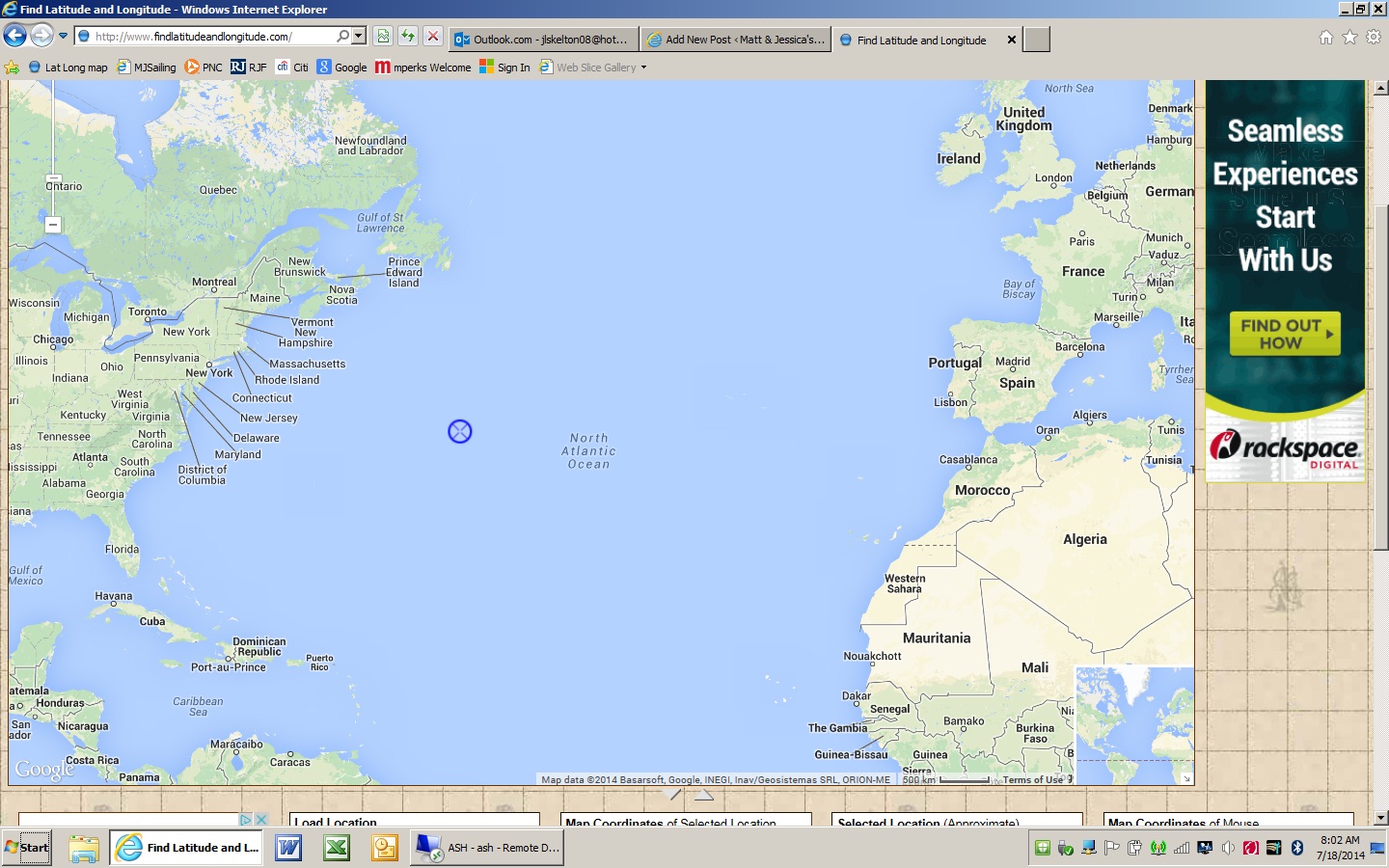Open the address bar autocomplete dropdown

pos(359,36)
